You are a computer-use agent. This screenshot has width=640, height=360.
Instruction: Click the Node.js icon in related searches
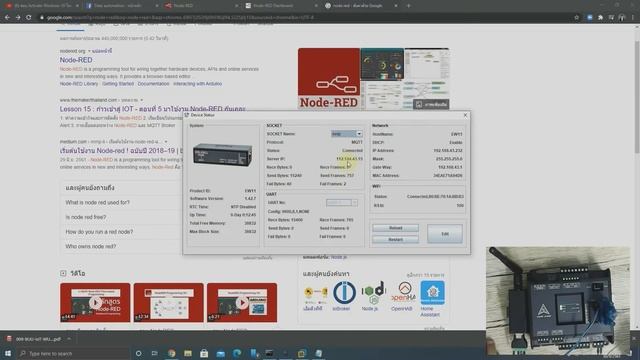pyautogui.click(x=373, y=293)
